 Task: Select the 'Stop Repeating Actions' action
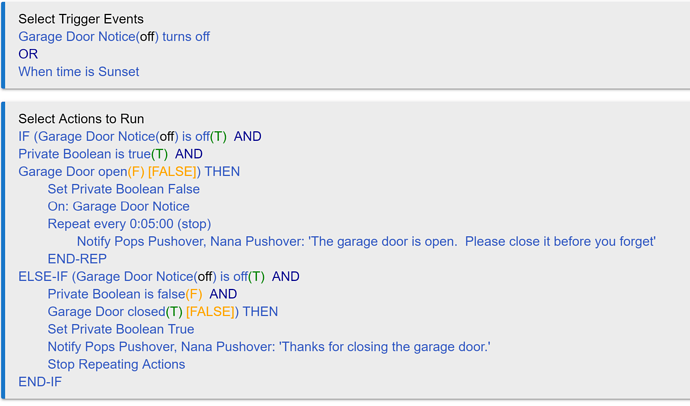coord(116,364)
